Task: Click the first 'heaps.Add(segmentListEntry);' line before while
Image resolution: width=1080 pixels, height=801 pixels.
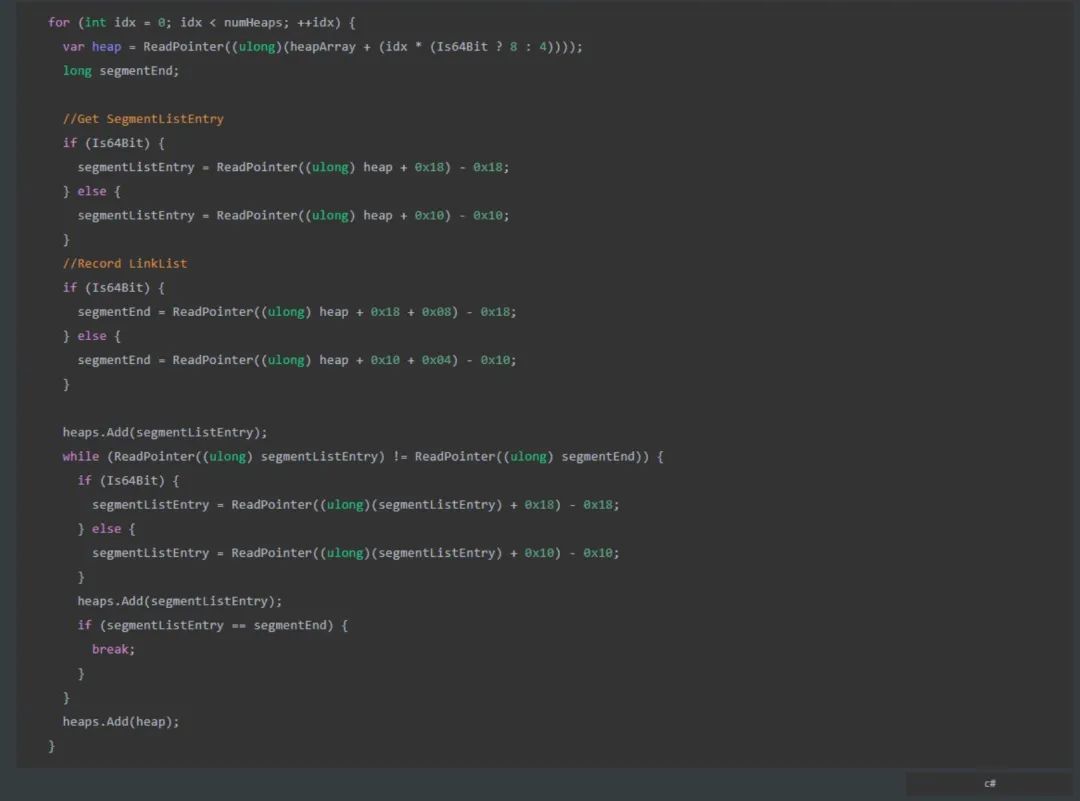Action: point(165,433)
